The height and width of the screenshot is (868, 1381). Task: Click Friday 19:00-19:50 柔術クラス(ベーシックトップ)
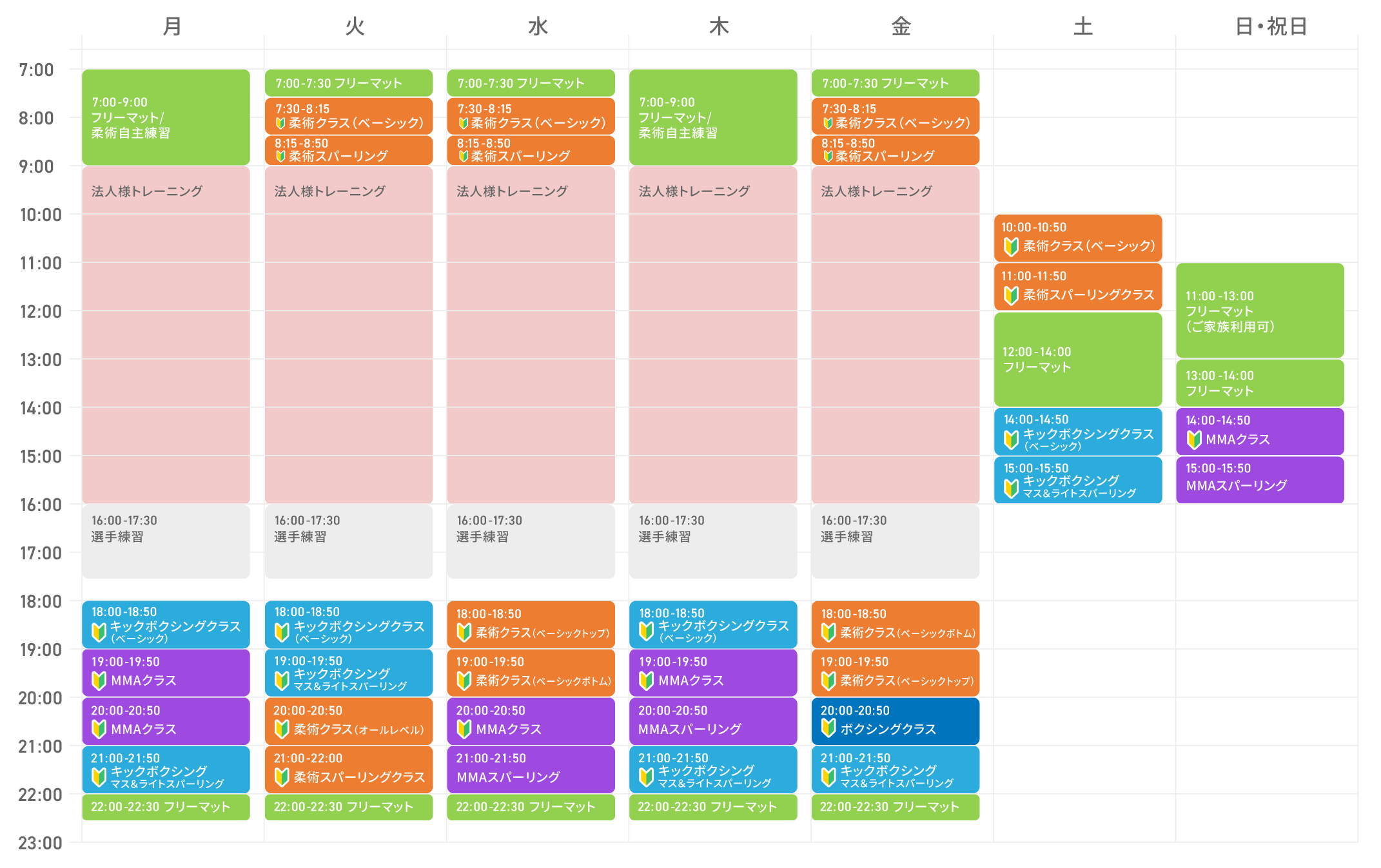[896, 673]
